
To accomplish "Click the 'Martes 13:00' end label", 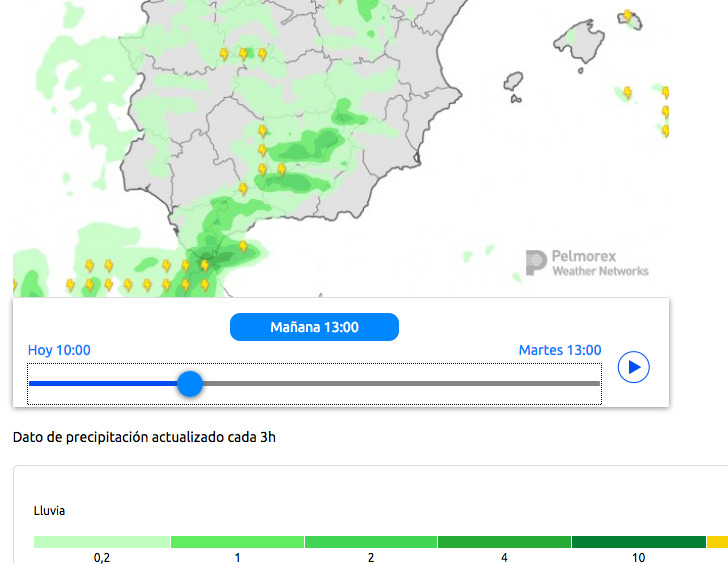I will click(x=560, y=350).
